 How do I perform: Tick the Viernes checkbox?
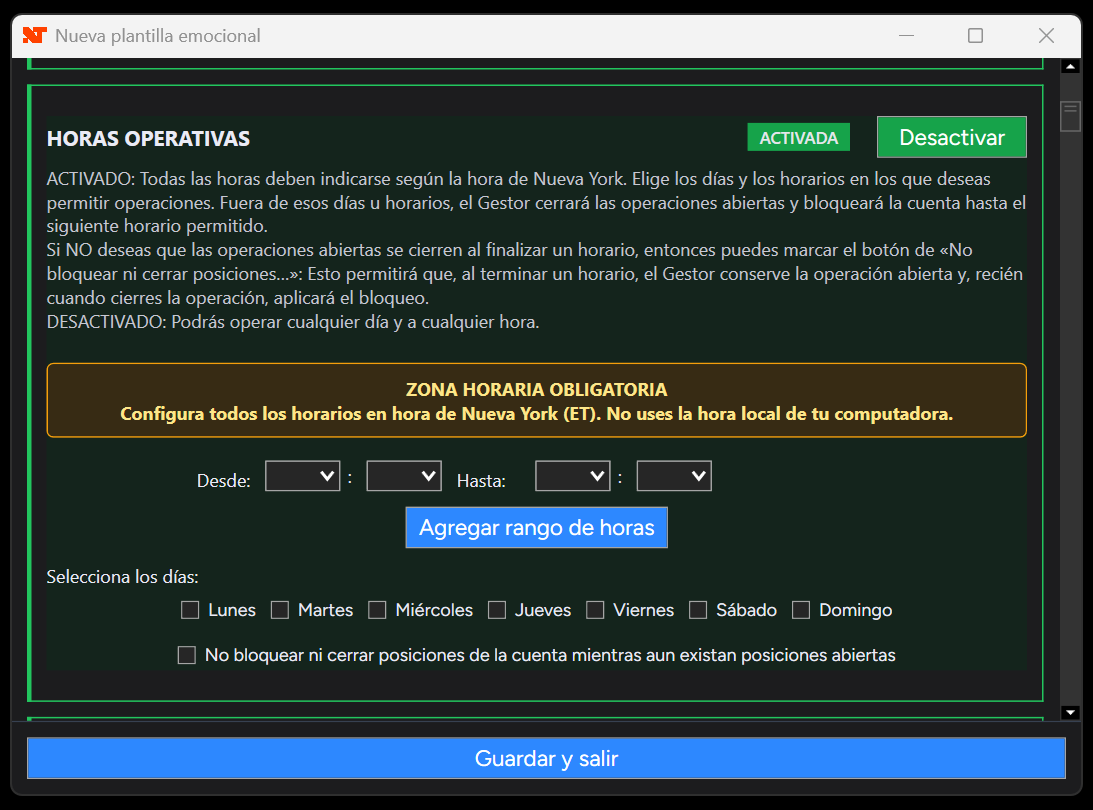point(595,610)
